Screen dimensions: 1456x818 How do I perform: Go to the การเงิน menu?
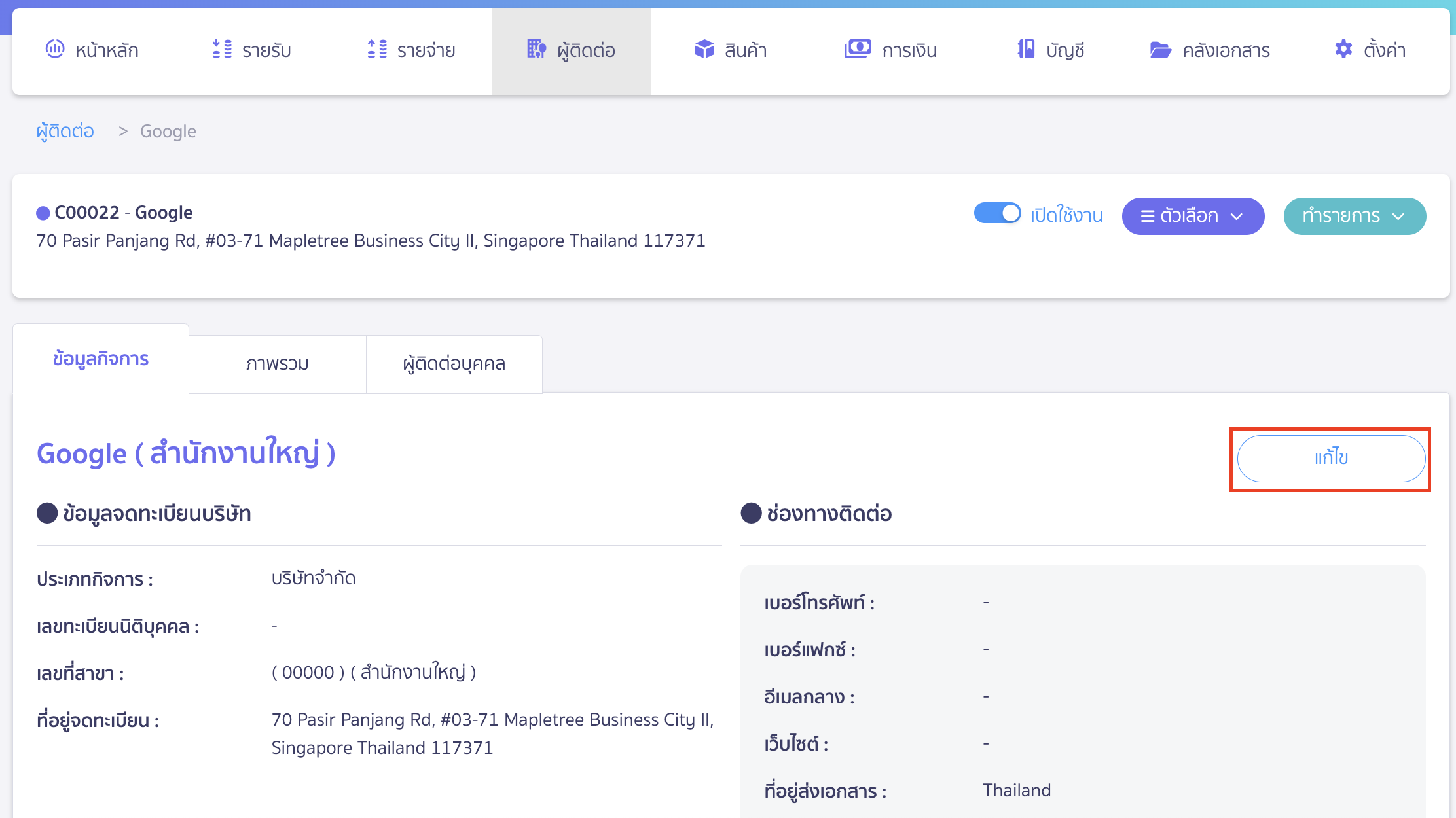point(890,50)
